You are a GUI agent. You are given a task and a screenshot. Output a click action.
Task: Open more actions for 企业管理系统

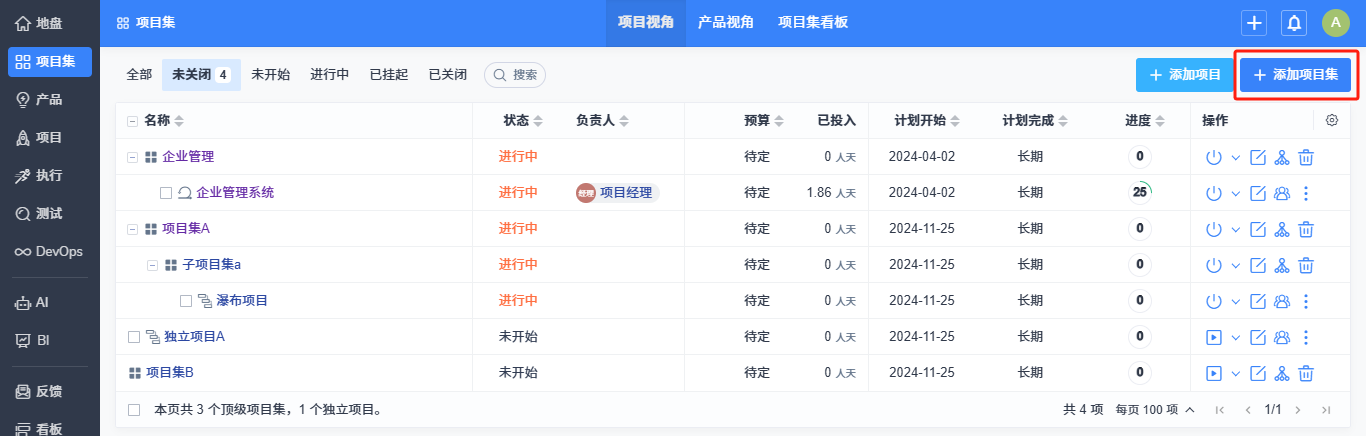(x=1305, y=193)
